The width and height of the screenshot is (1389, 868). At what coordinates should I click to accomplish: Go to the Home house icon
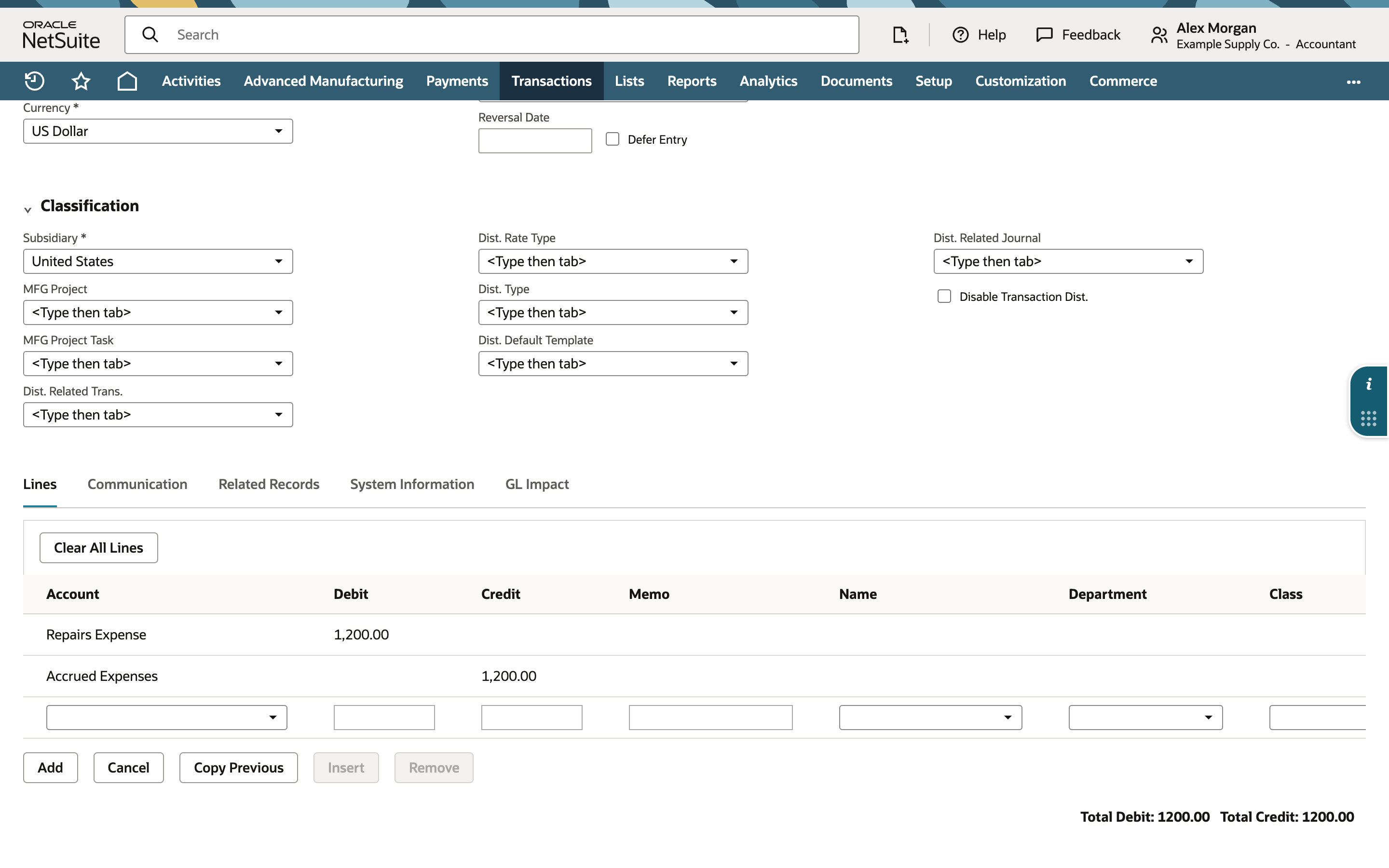pos(127,81)
